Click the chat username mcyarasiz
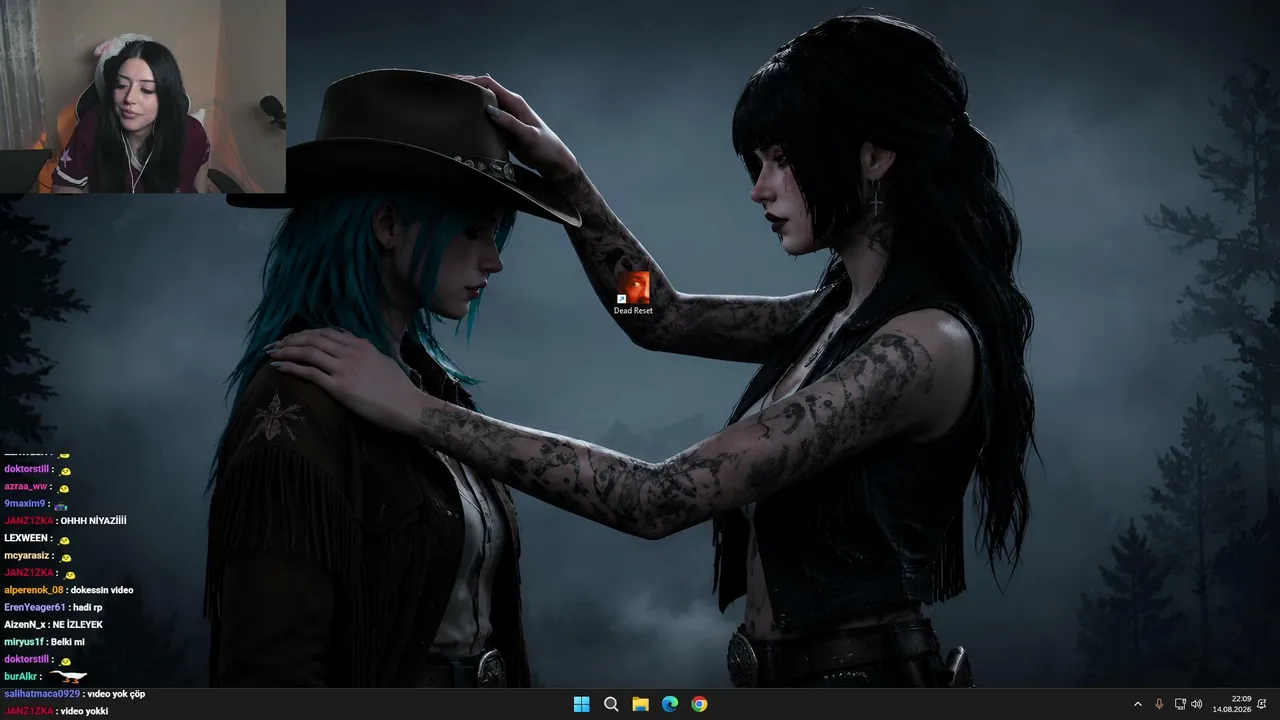The width and height of the screenshot is (1280, 720). pyautogui.click(x=28, y=556)
